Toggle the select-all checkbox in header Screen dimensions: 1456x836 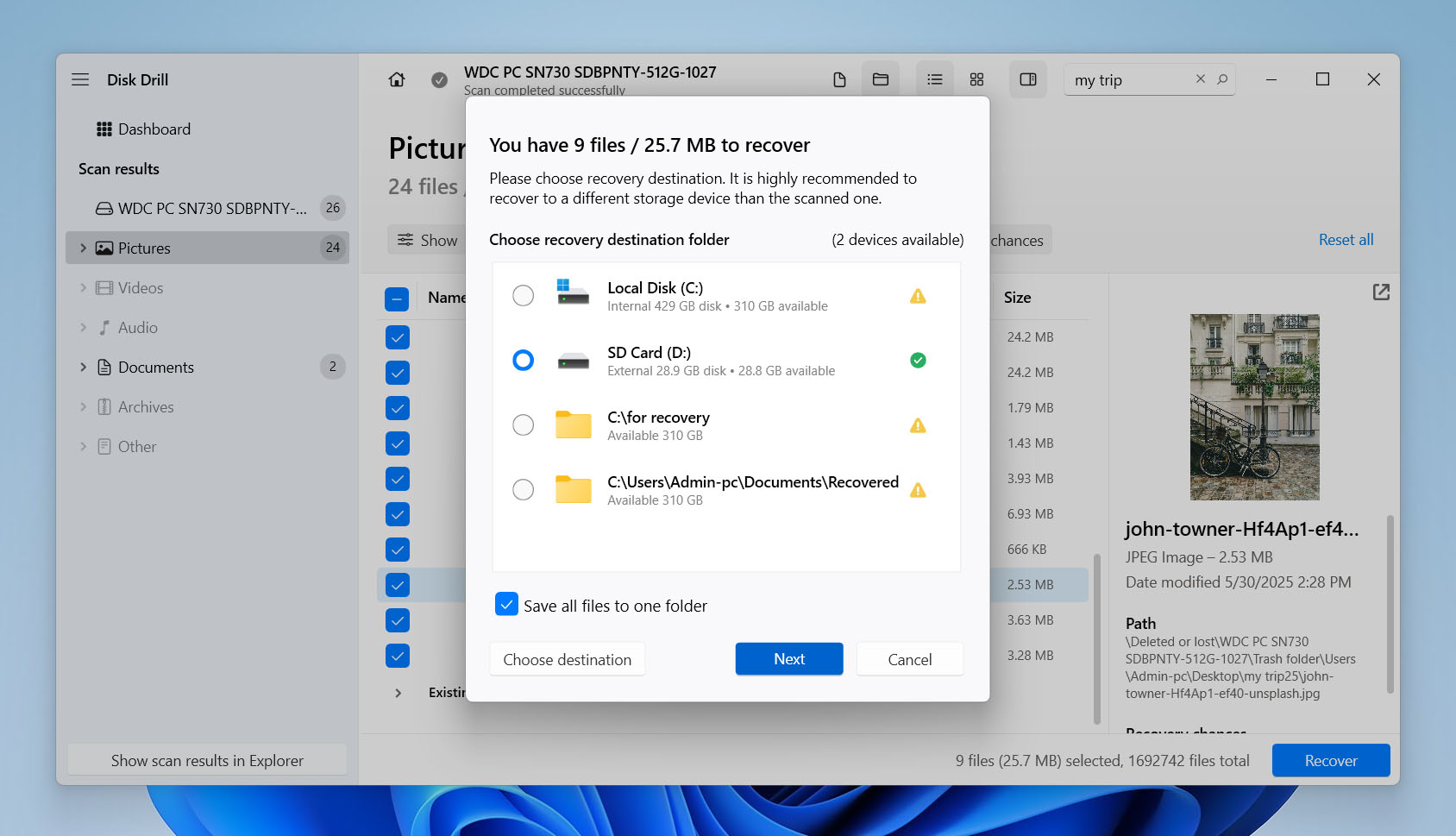click(397, 299)
